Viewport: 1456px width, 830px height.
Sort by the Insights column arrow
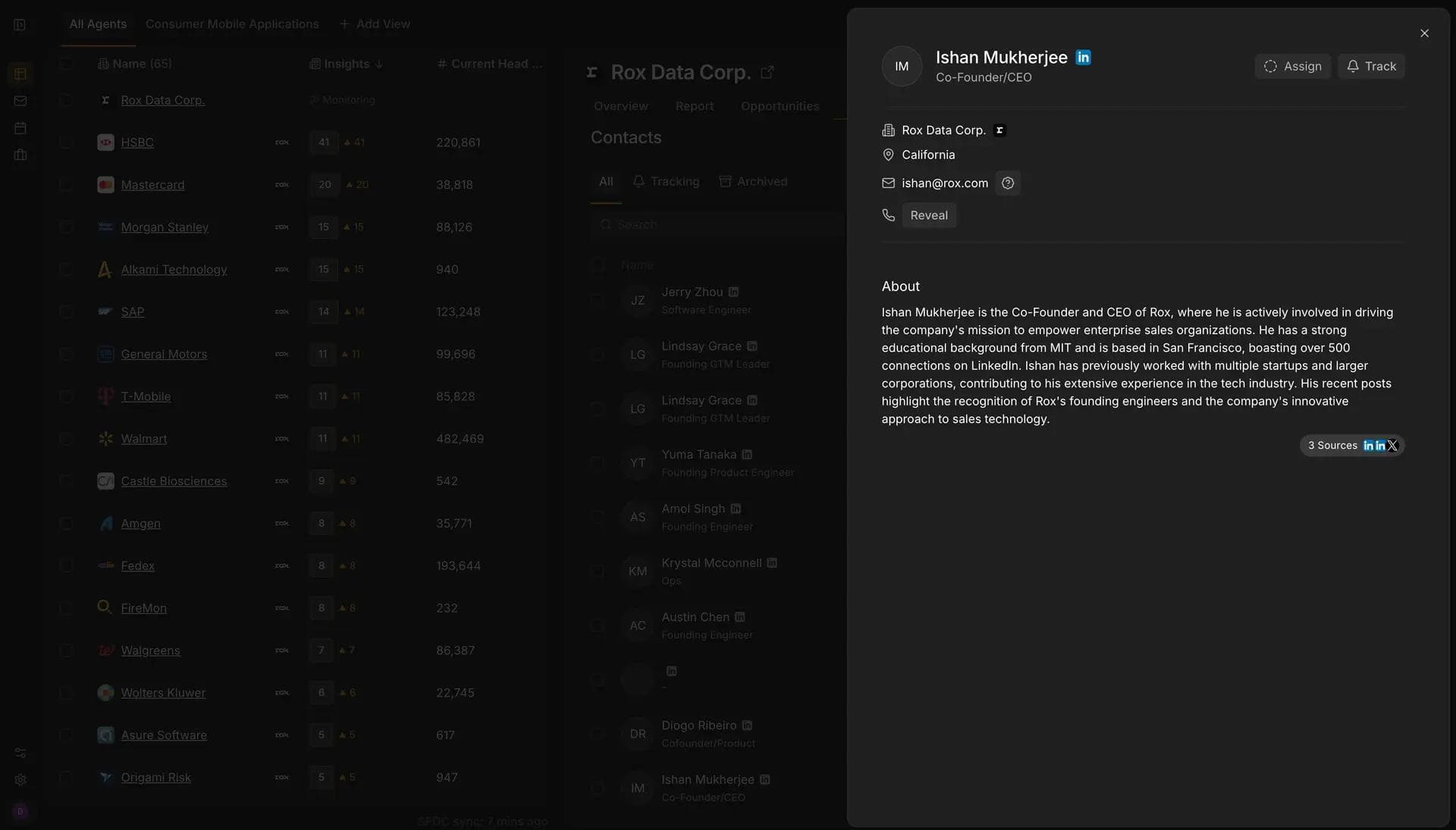click(378, 64)
